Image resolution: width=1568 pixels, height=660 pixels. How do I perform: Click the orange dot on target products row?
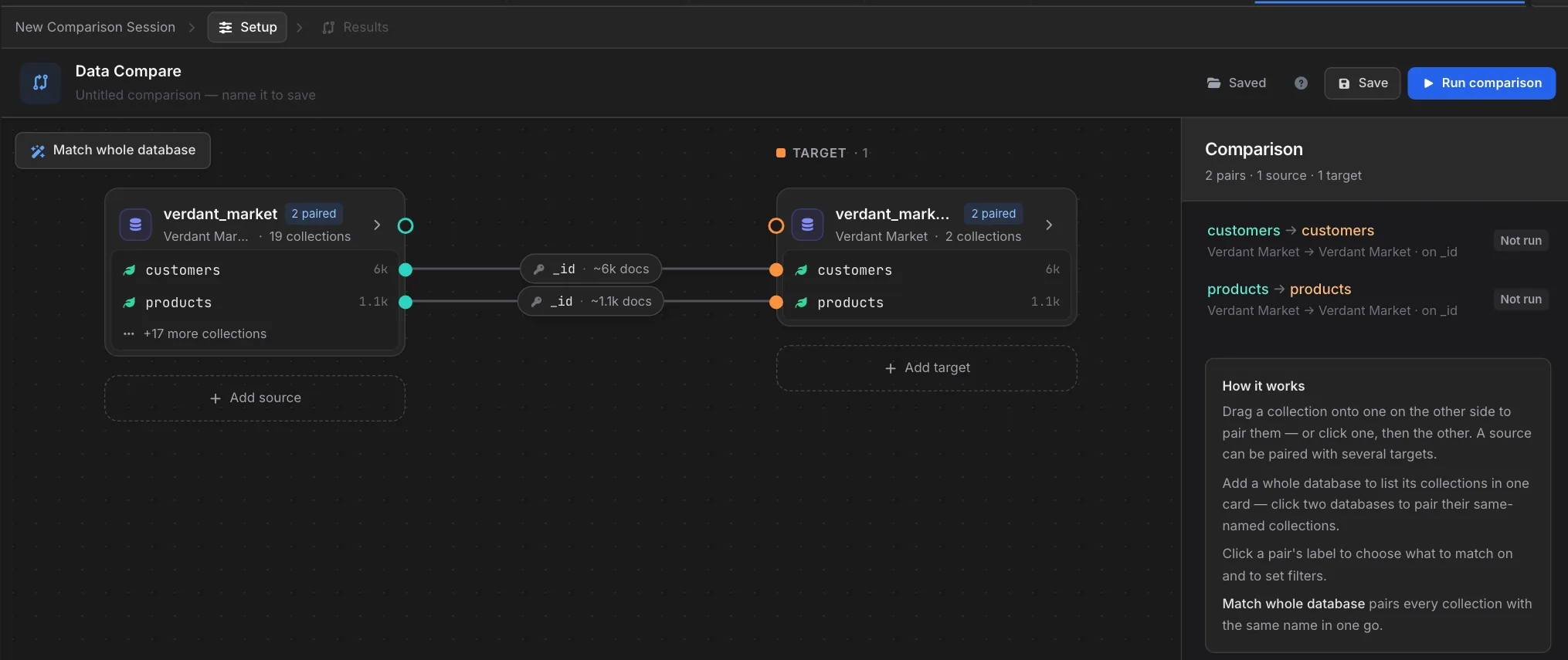pyautogui.click(x=776, y=302)
